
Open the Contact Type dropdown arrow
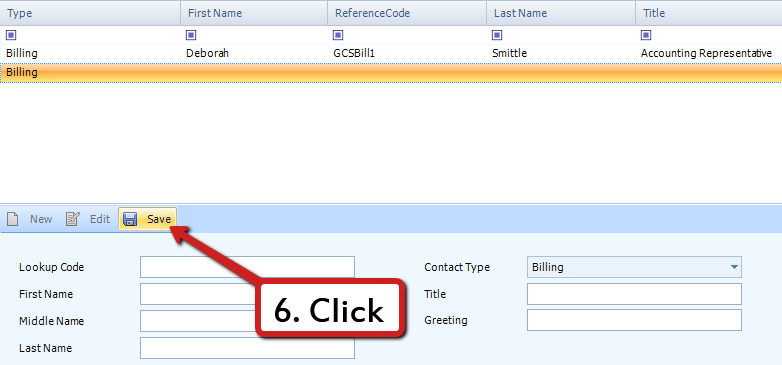click(x=734, y=267)
